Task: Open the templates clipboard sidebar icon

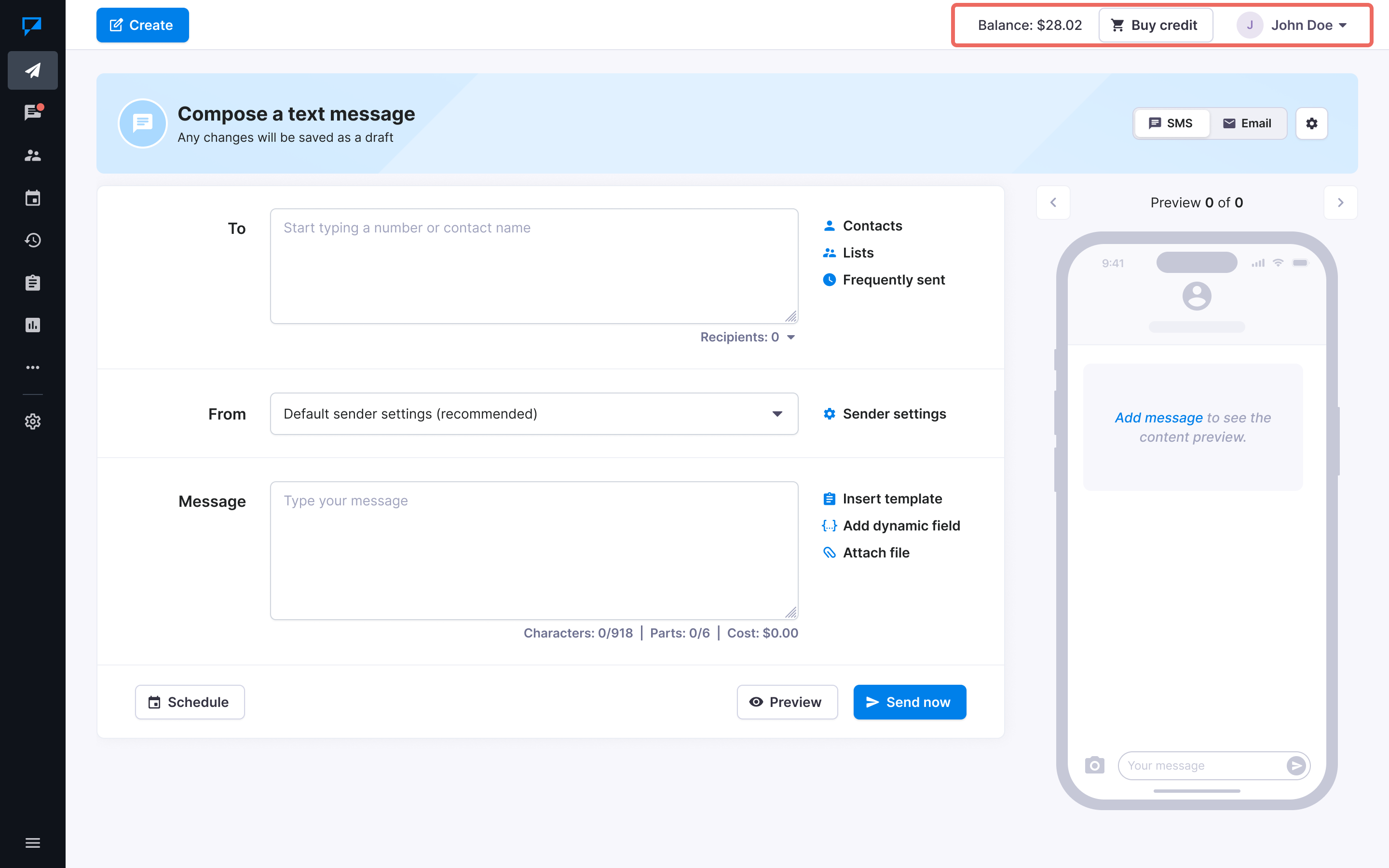Action: click(33, 283)
